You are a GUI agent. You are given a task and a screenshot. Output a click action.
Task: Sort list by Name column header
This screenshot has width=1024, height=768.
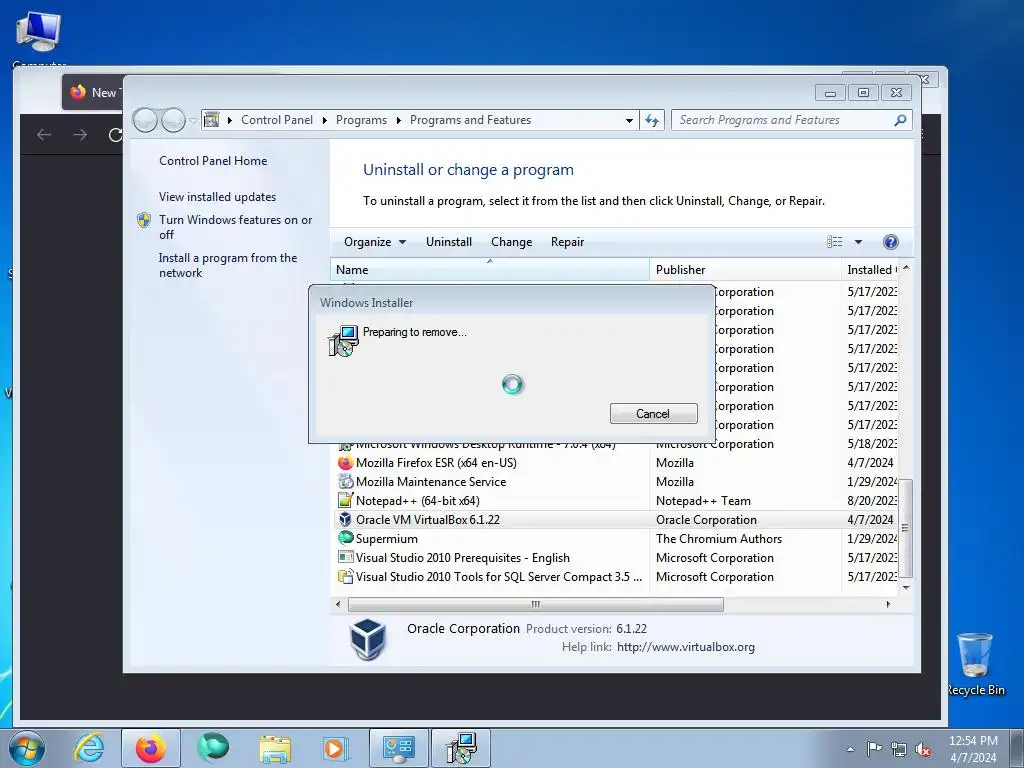[490, 270]
